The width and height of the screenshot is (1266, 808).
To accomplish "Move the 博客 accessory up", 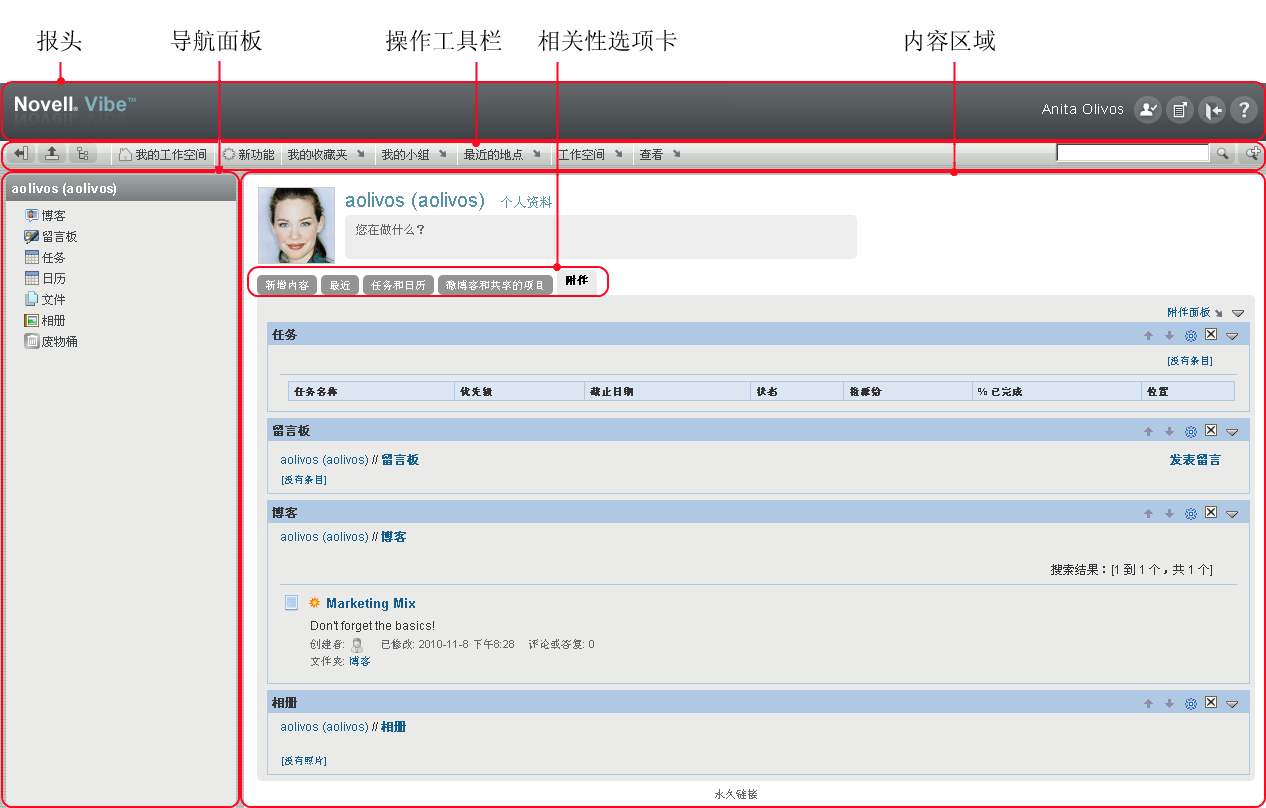I will tap(1149, 514).
